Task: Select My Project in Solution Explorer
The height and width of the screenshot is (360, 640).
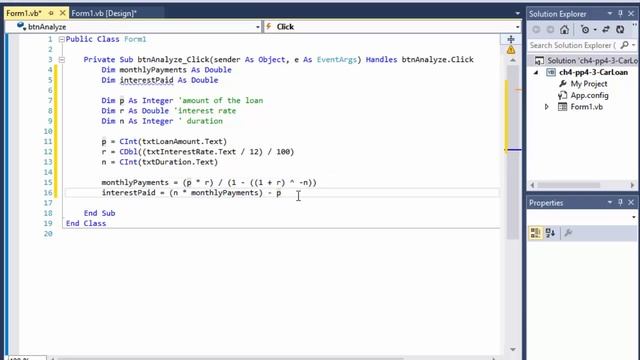Action: point(589,84)
